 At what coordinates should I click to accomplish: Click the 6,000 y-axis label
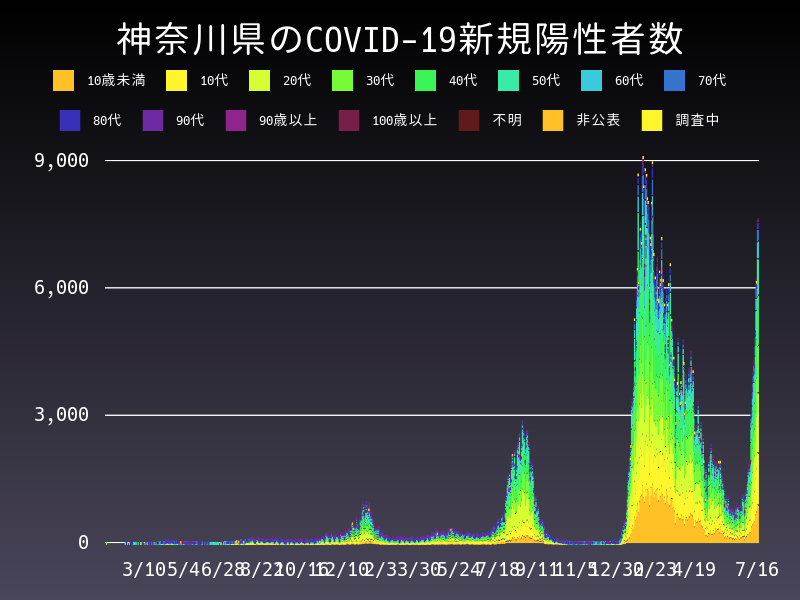point(61,287)
